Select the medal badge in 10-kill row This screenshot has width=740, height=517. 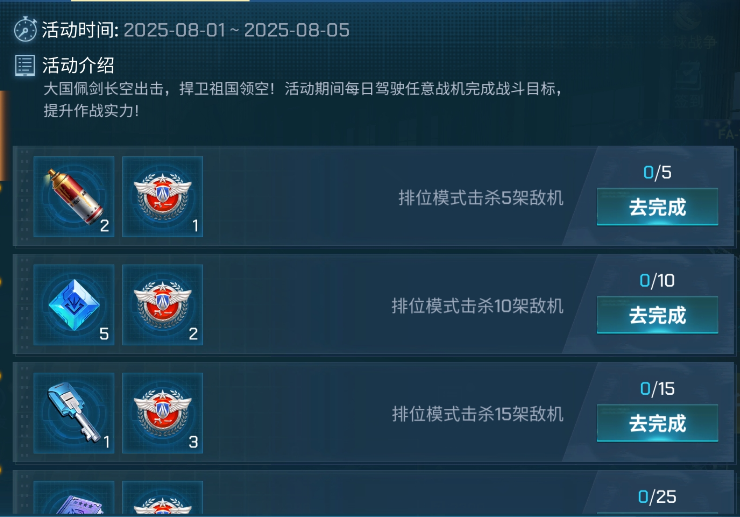click(162, 305)
